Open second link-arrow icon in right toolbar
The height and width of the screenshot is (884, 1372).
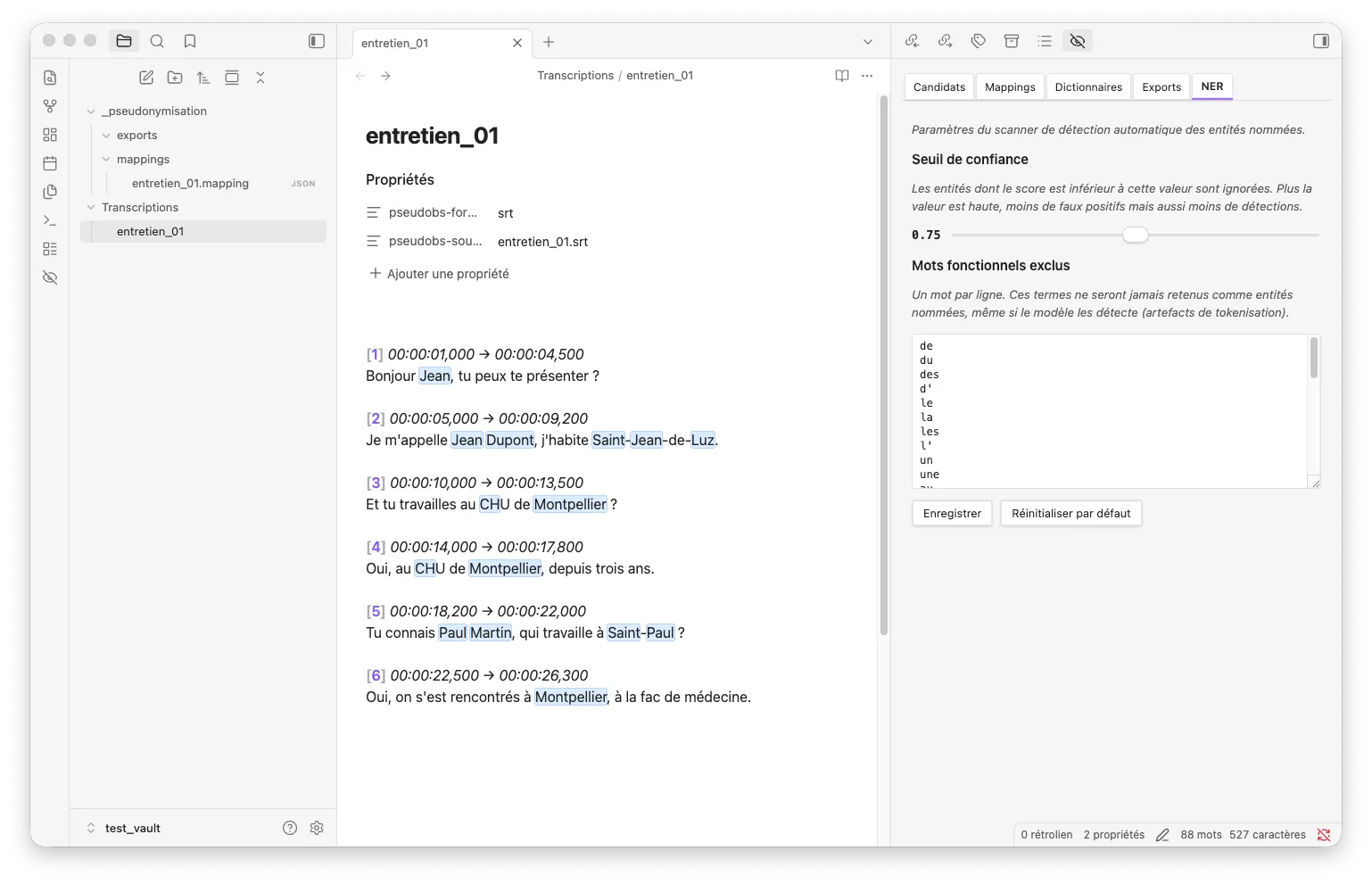946,41
